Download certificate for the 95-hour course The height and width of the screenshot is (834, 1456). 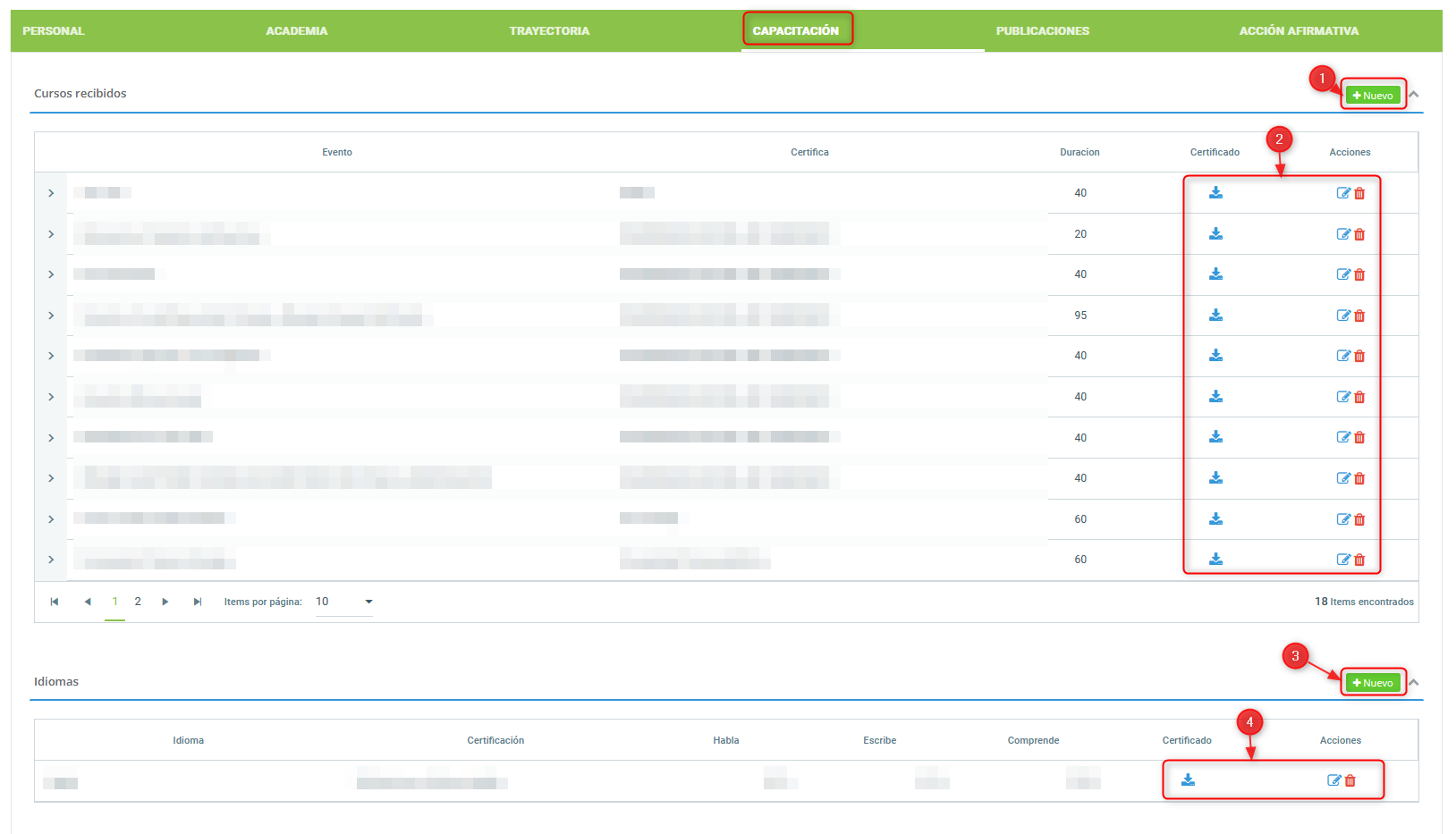point(1215,316)
